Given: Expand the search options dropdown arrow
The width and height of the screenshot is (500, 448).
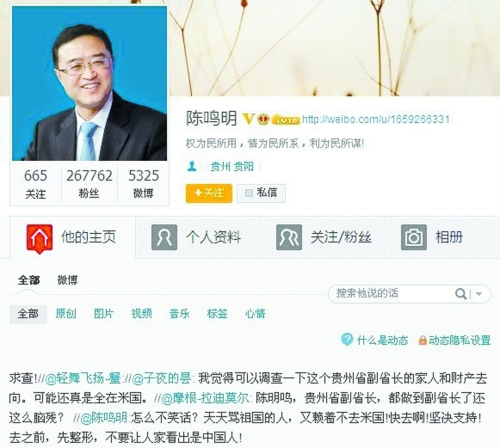Looking at the screenshot, I should 479,294.
